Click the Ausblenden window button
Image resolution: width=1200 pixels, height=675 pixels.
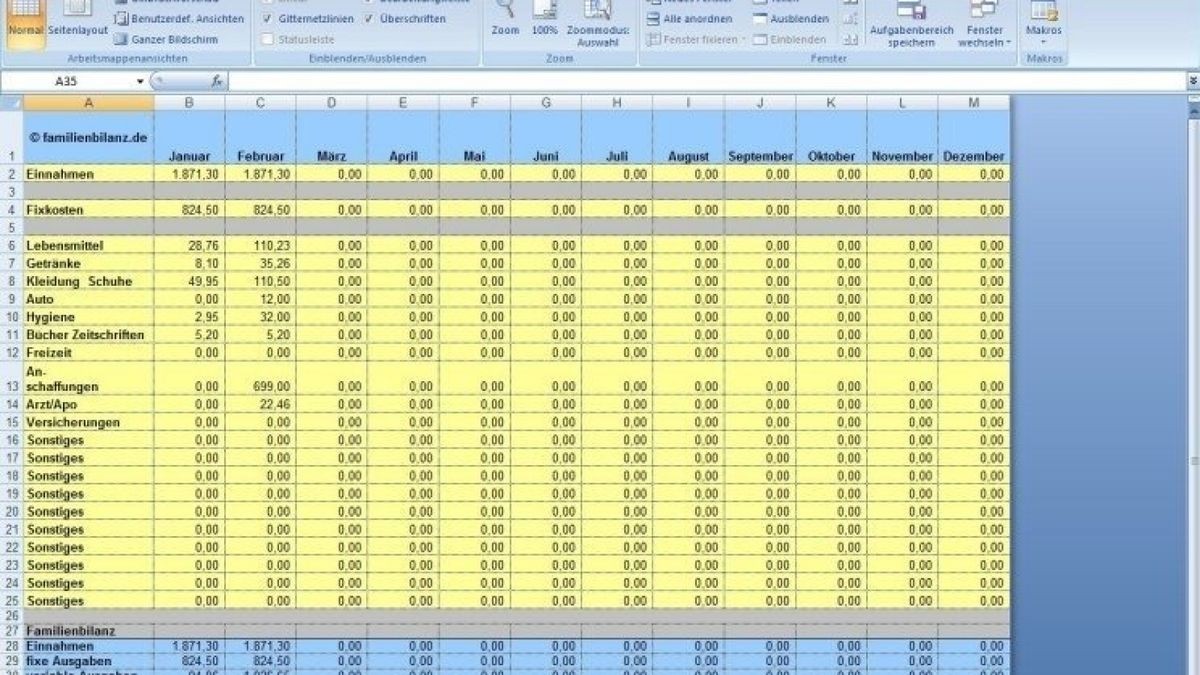(790, 19)
